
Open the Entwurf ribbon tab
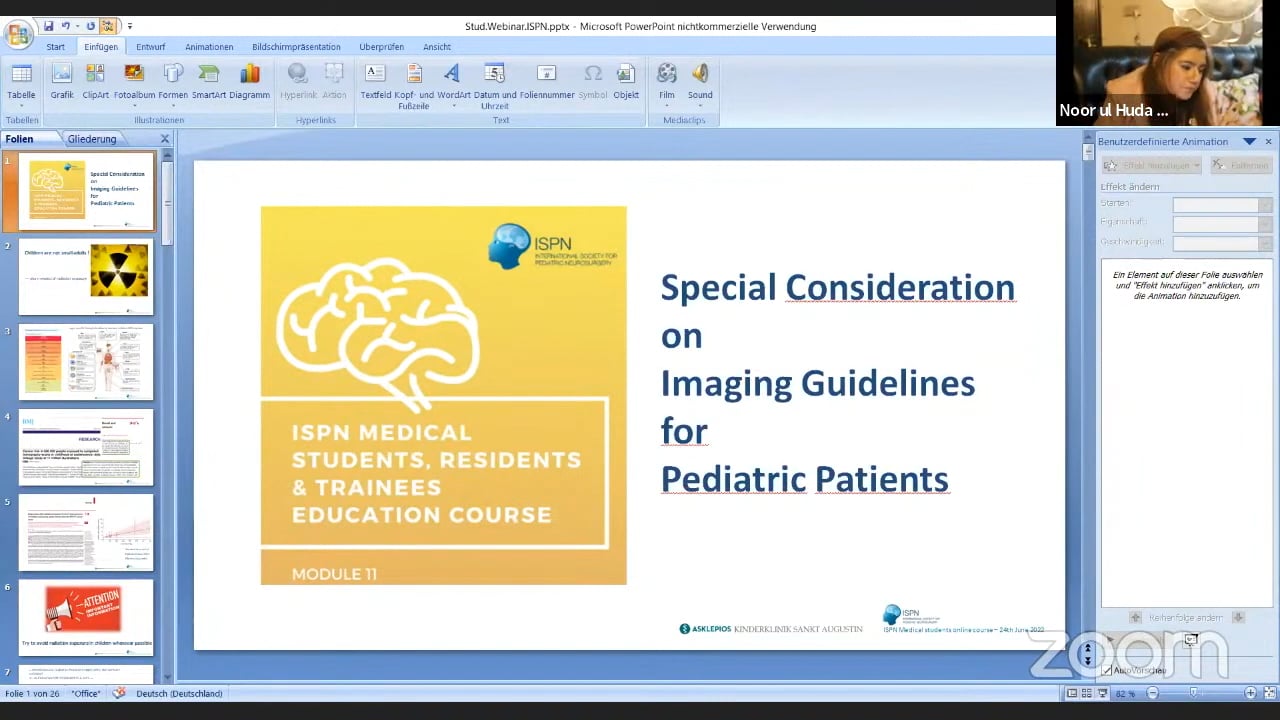[151, 47]
